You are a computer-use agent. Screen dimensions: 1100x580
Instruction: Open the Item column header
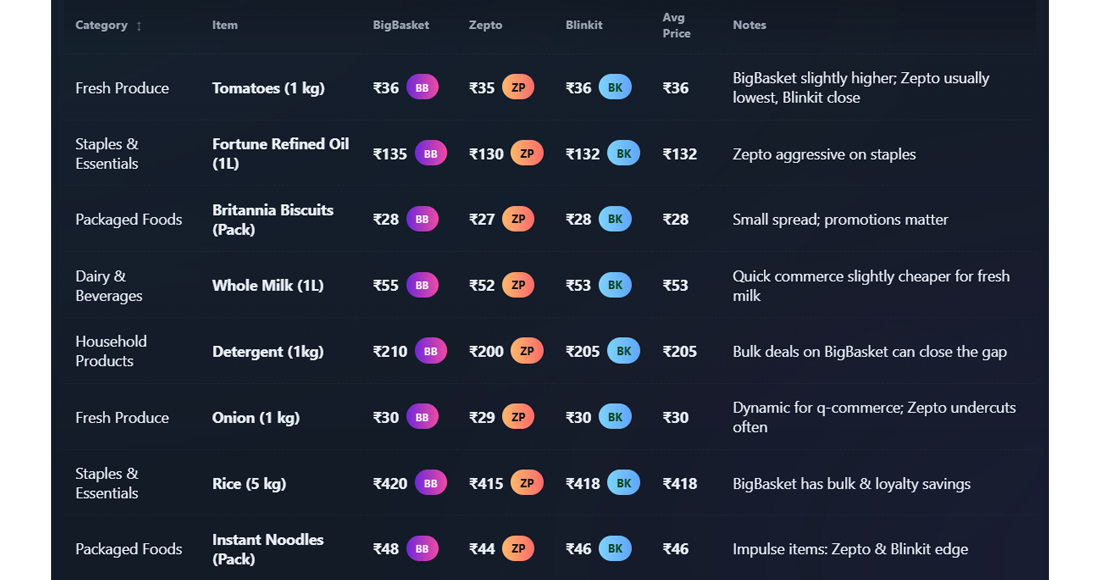tap(224, 25)
